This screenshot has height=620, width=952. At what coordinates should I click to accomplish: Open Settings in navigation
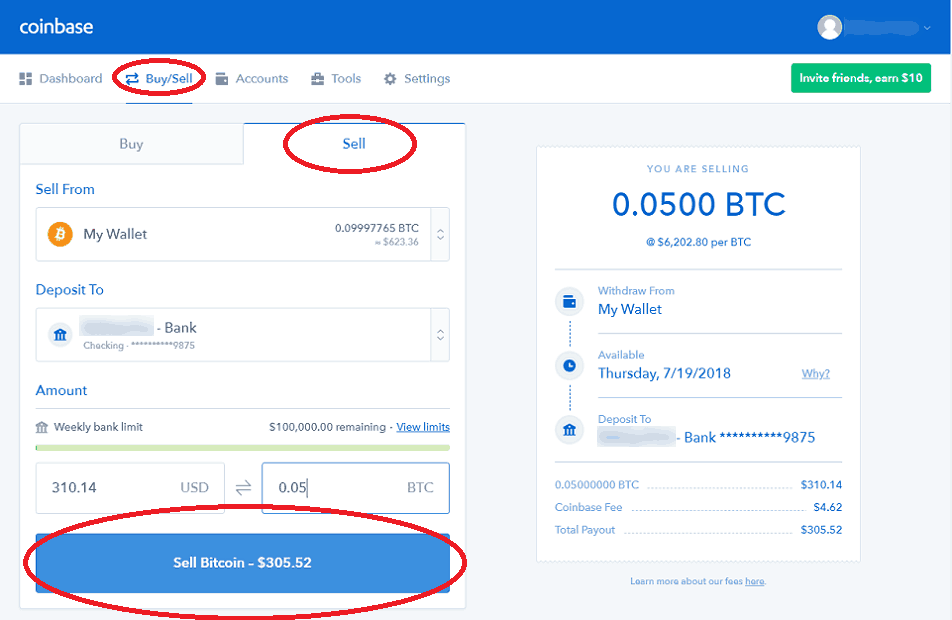tap(416, 79)
